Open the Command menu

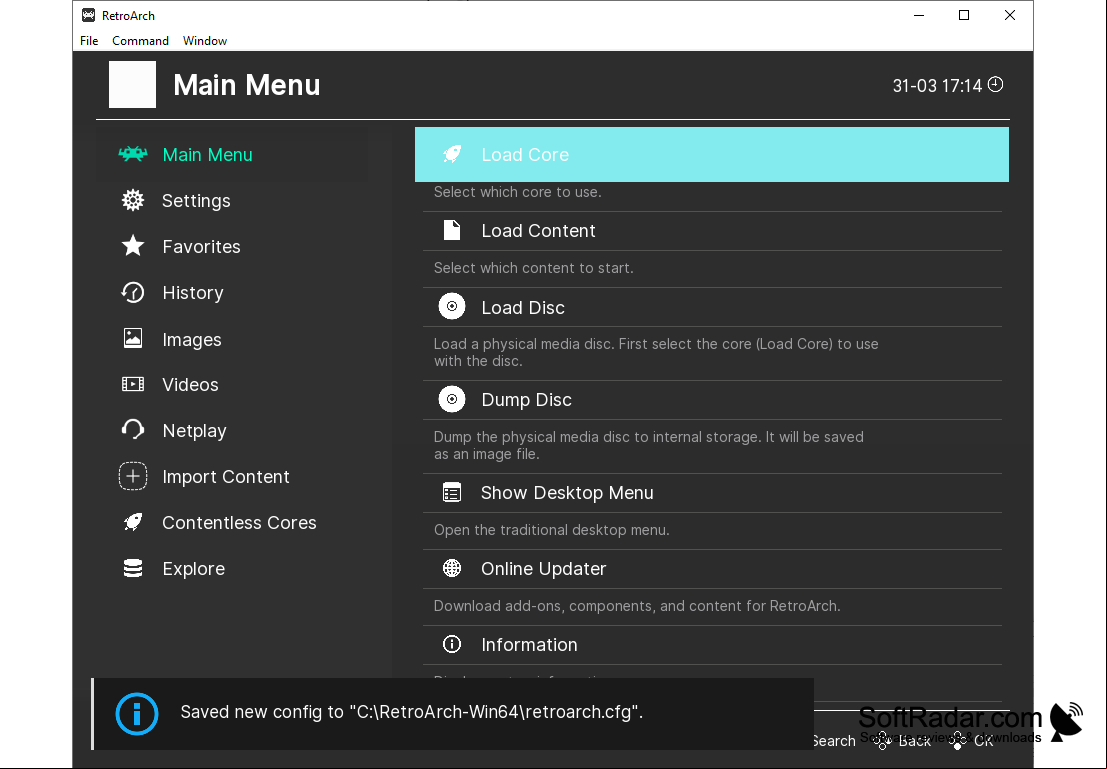[140, 41]
